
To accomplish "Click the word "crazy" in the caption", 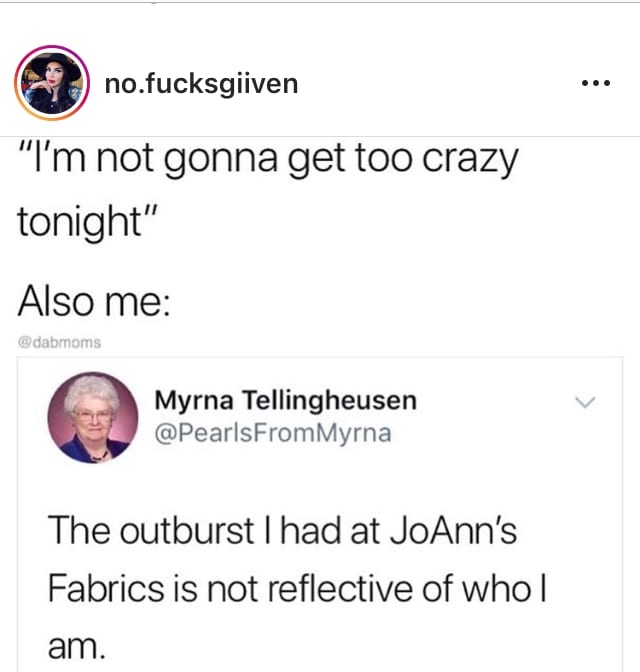I will [x=470, y=161].
